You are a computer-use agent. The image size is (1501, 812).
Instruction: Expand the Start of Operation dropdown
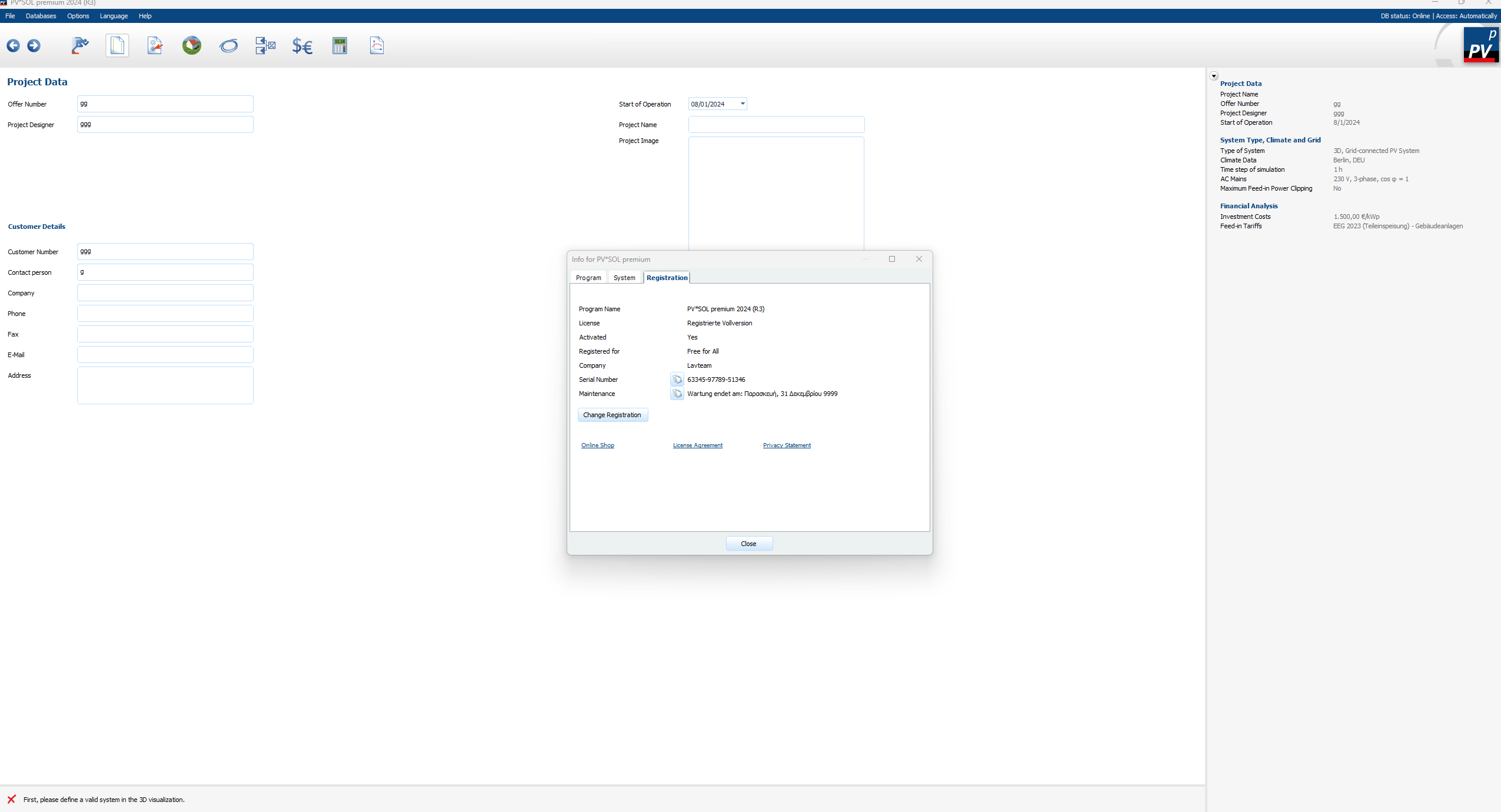[742, 104]
